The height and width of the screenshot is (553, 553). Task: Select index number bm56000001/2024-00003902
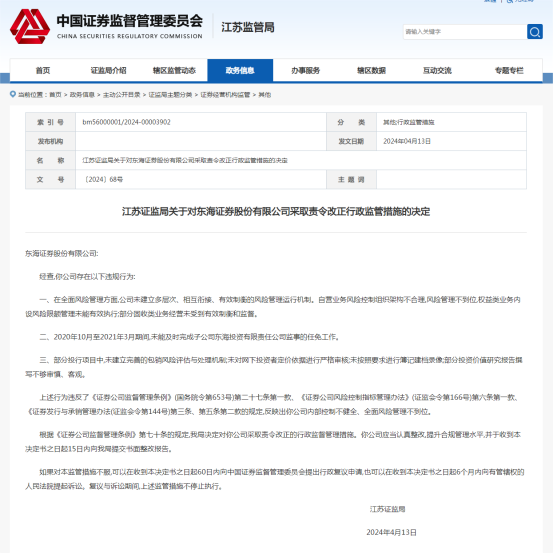pyautogui.click(x=126, y=122)
